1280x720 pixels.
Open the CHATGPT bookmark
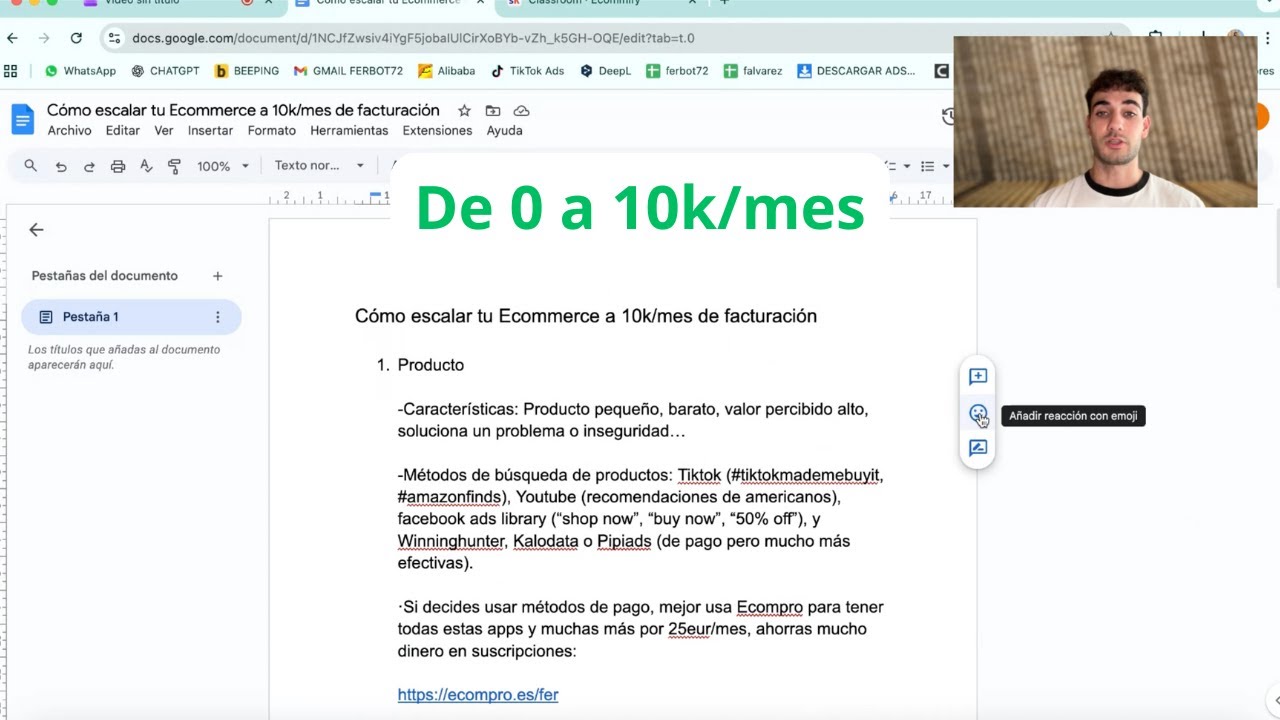coord(165,71)
